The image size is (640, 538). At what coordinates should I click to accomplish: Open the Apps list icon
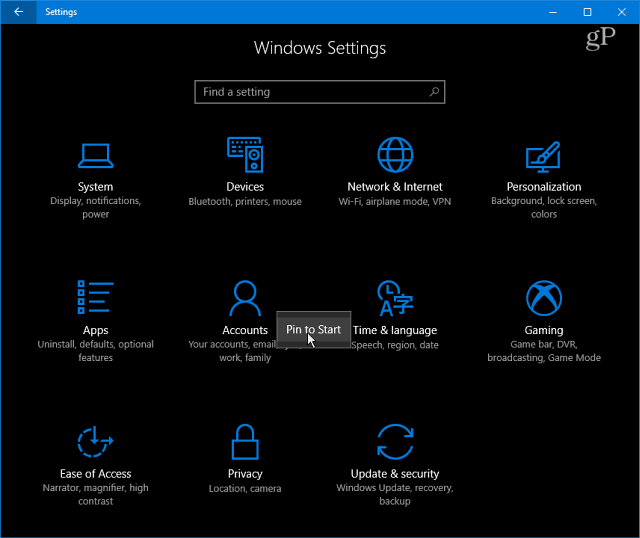[96, 297]
